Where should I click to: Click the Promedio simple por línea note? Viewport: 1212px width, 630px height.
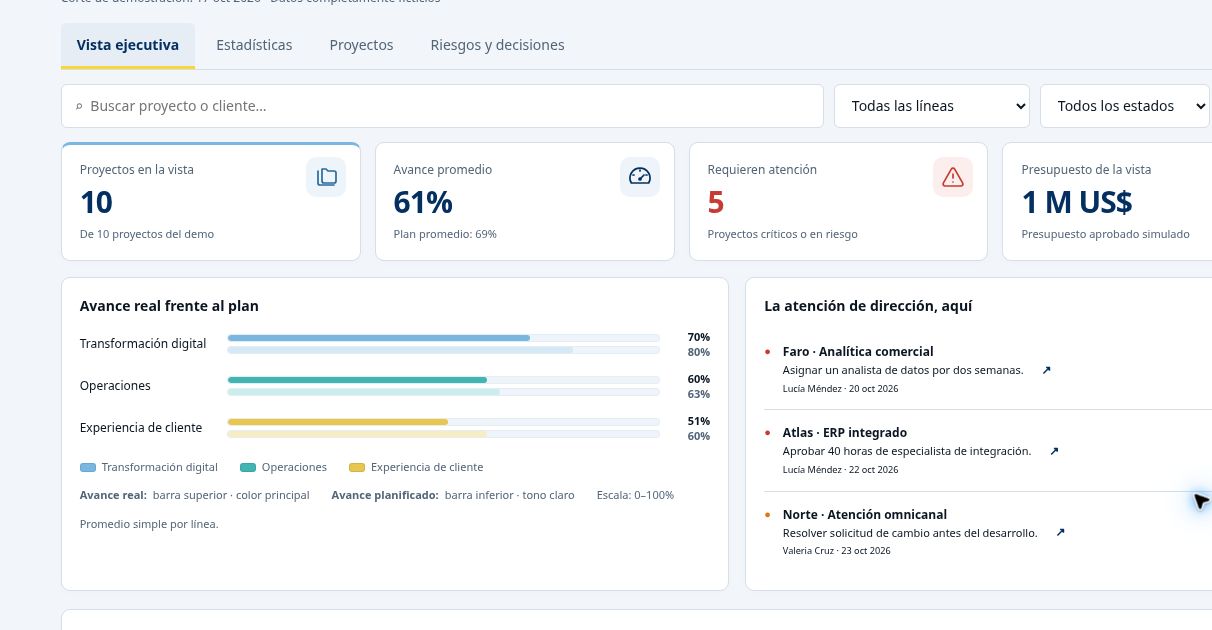tap(149, 524)
